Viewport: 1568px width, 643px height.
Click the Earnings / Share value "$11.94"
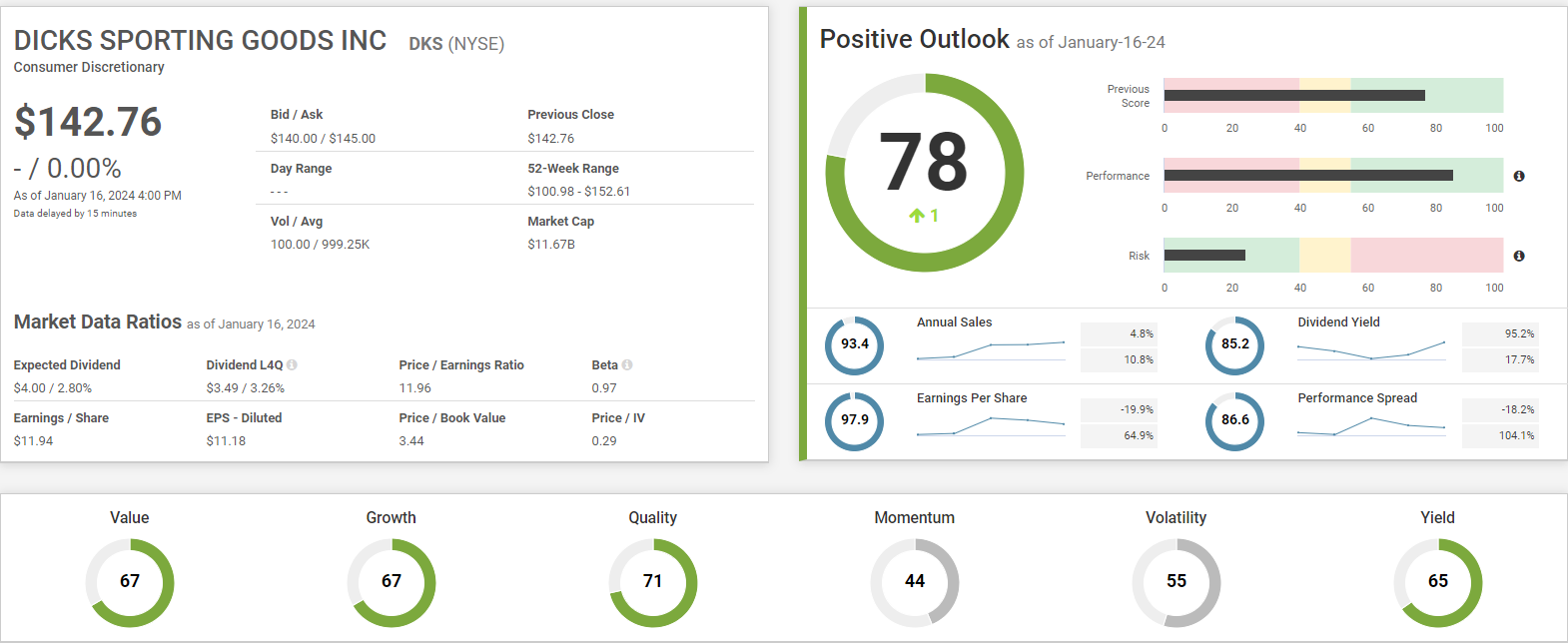(x=34, y=441)
